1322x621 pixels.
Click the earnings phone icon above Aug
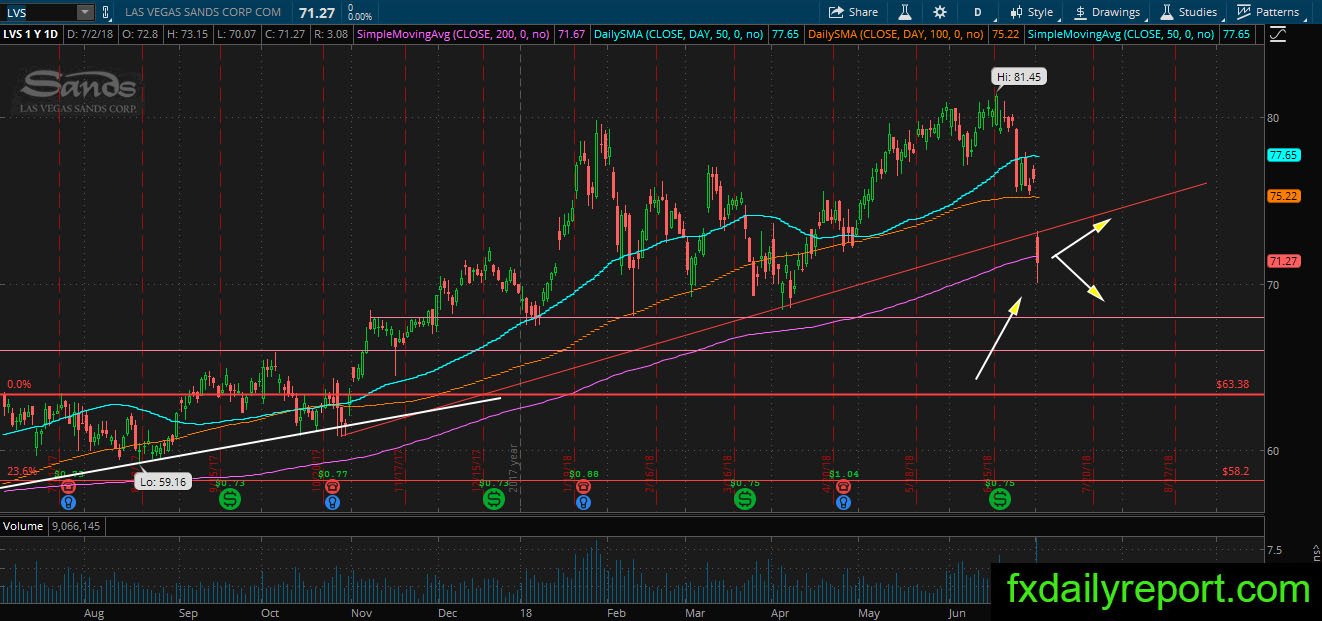point(68,486)
